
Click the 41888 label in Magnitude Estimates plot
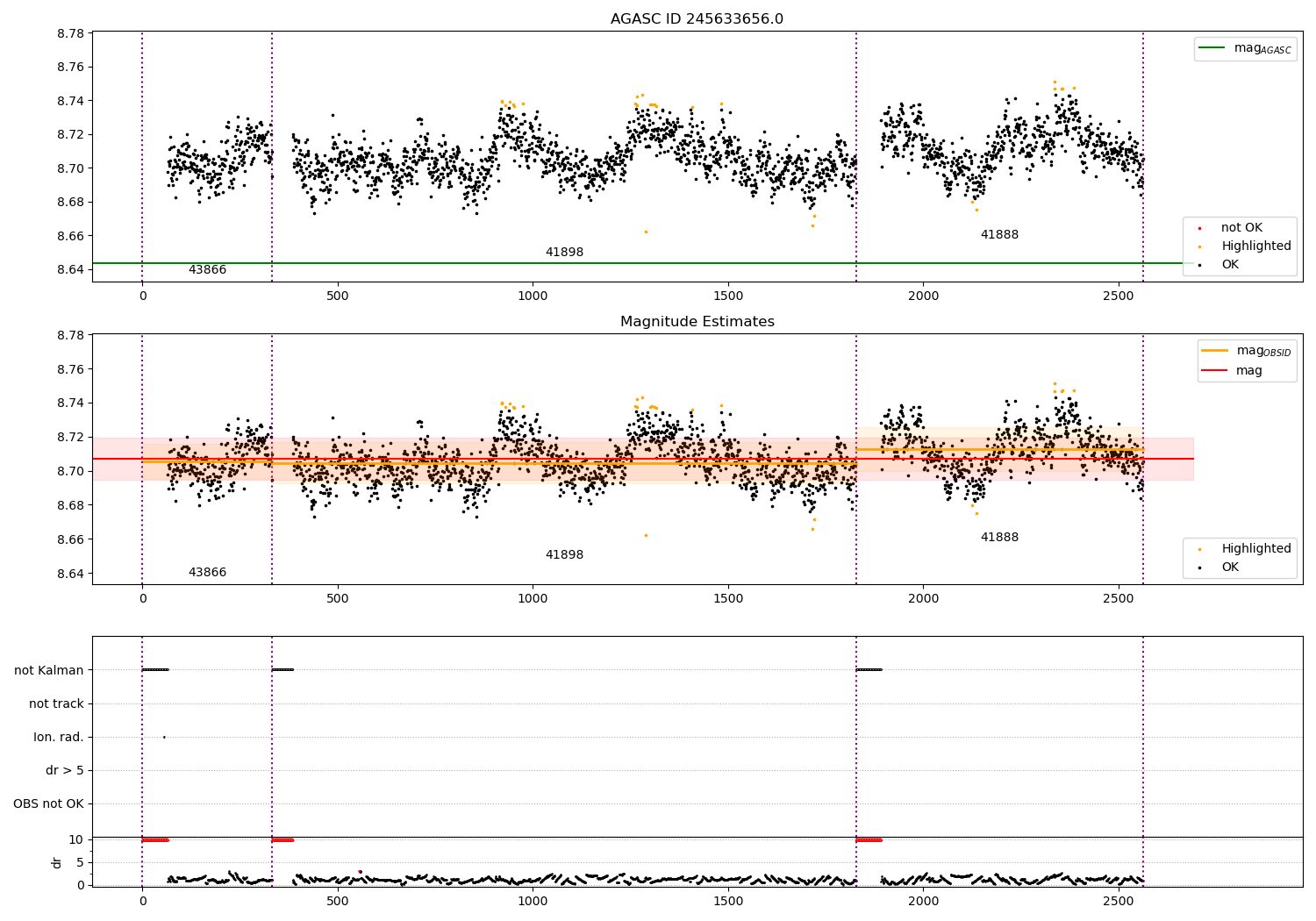[999, 538]
